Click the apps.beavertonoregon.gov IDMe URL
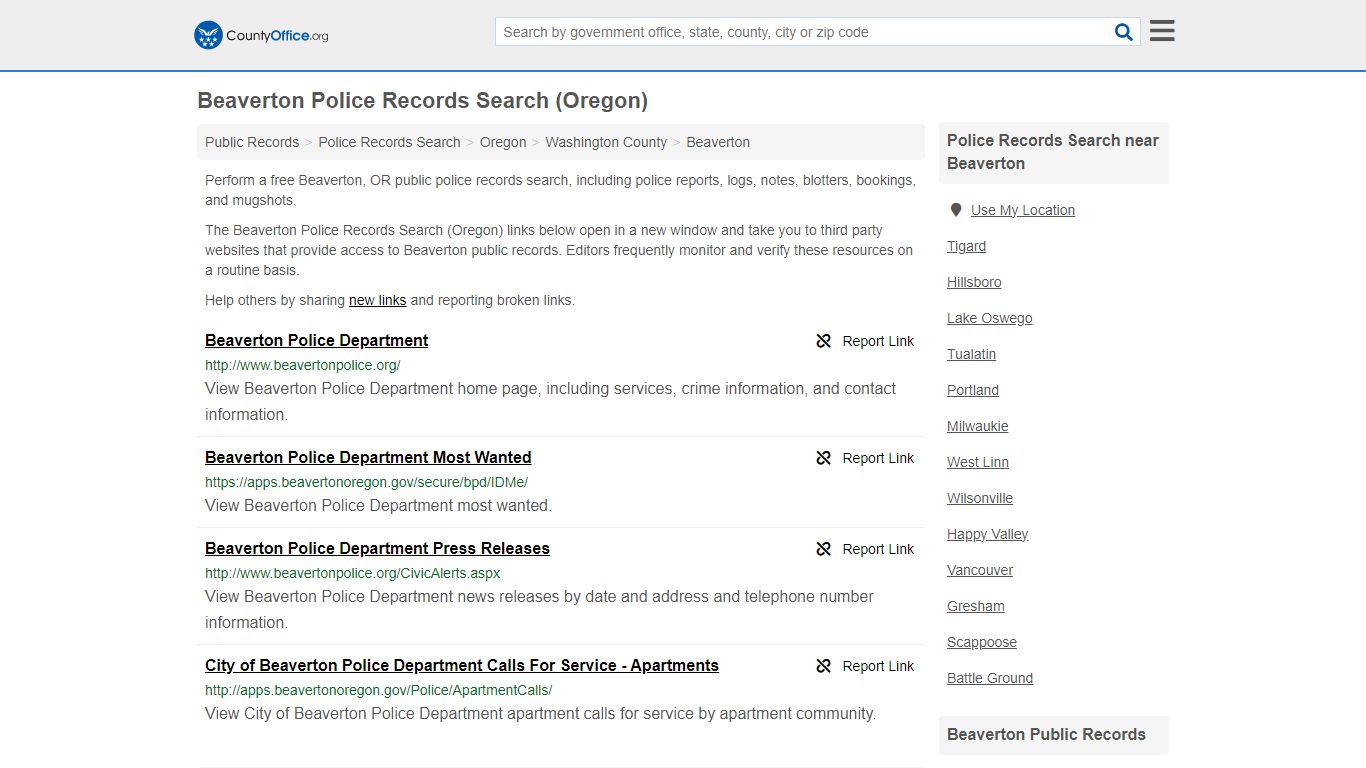Image resolution: width=1366 pixels, height=768 pixels. coord(366,482)
